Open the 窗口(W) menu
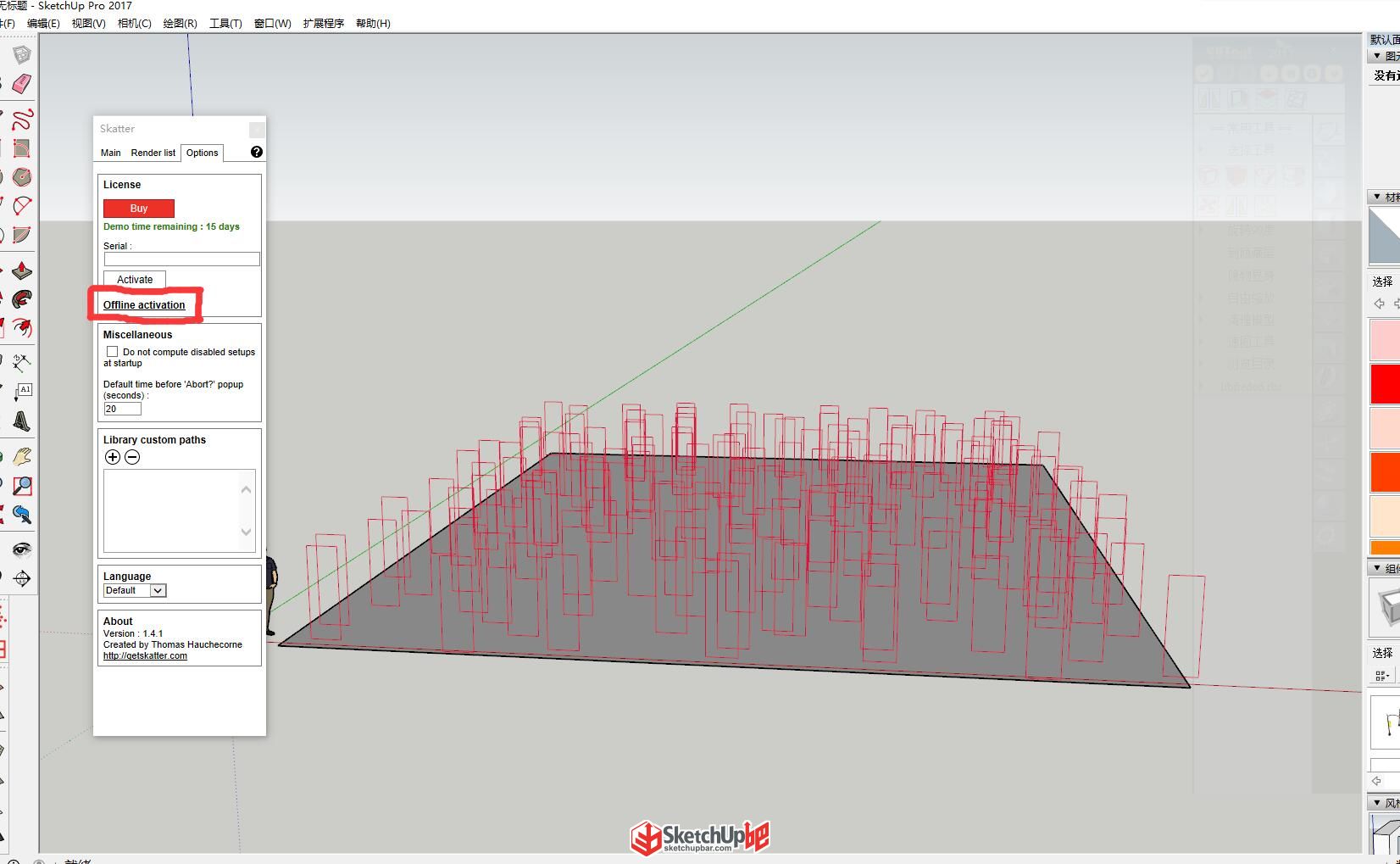The width and height of the screenshot is (1400, 864). pyautogui.click(x=273, y=23)
